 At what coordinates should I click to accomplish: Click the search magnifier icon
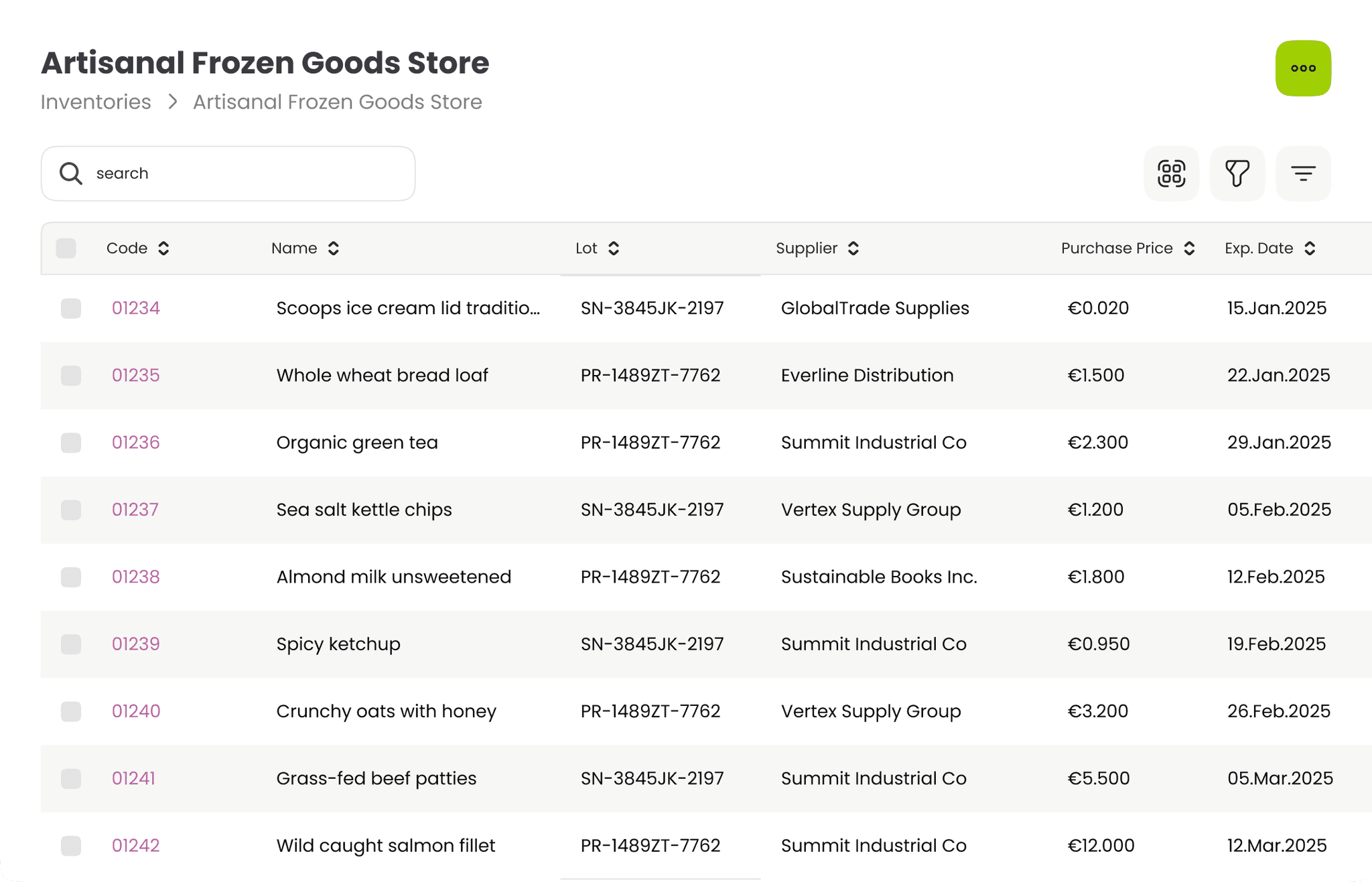coord(70,173)
